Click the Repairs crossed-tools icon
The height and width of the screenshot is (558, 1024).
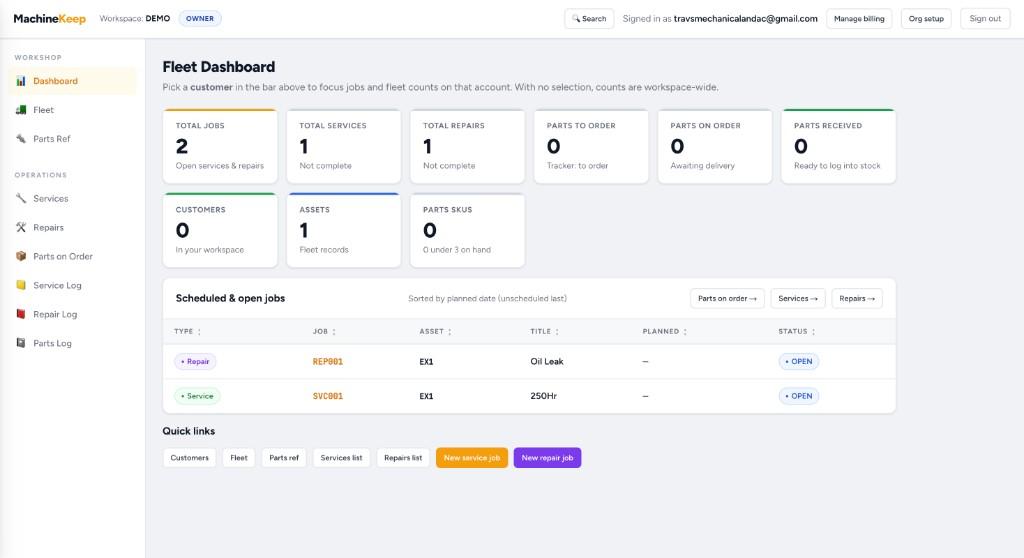pos(21,227)
